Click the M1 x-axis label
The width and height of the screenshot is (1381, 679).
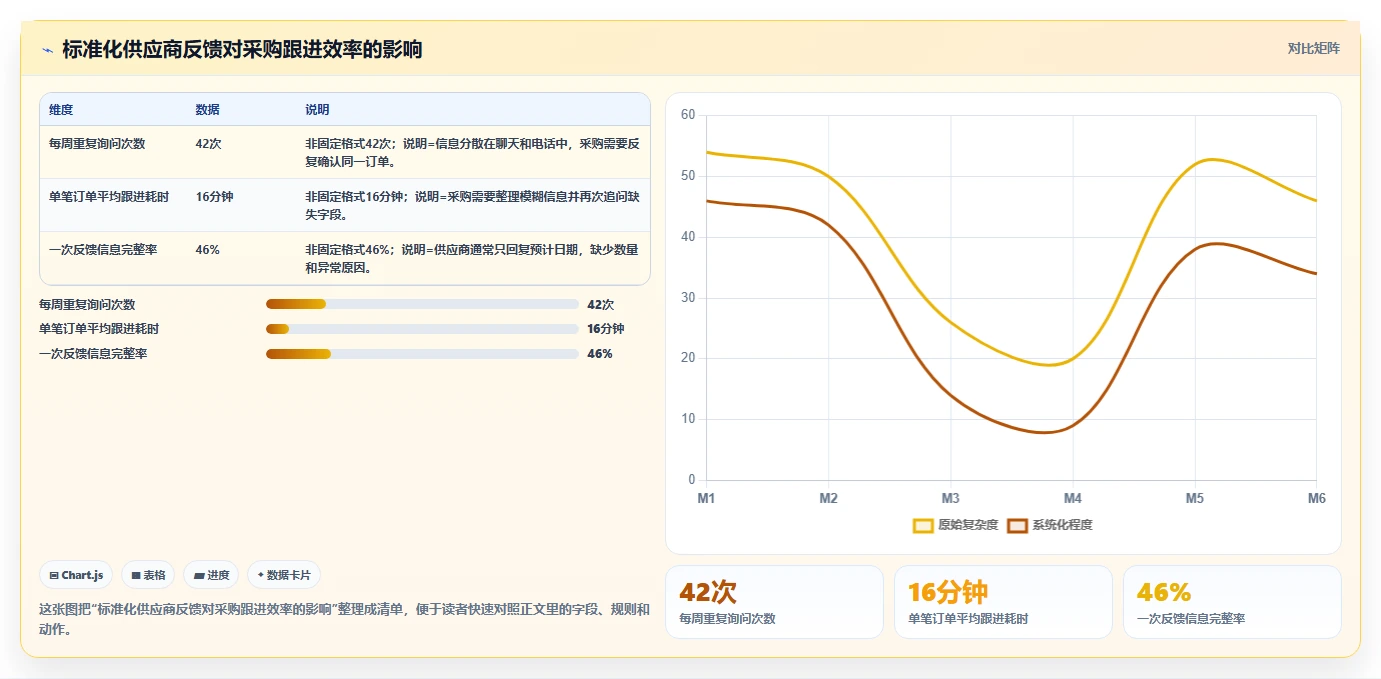pos(706,498)
